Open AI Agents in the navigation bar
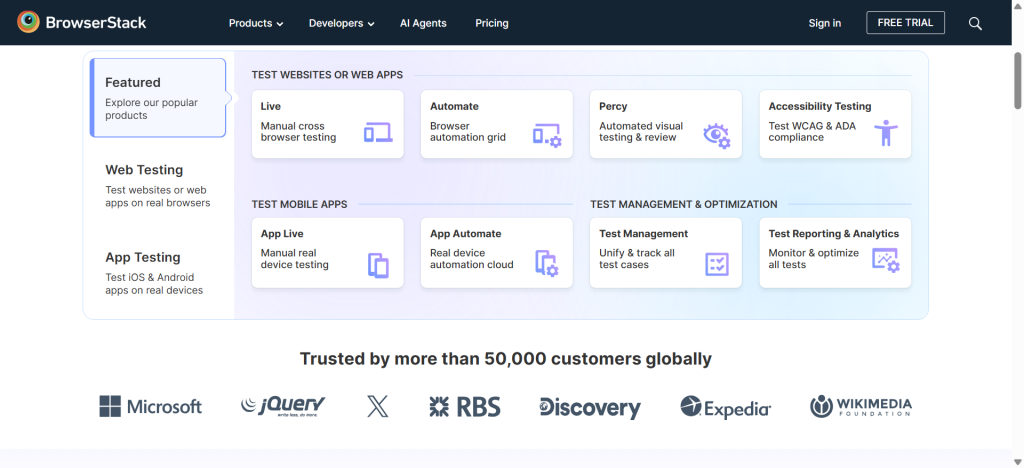 (x=423, y=23)
